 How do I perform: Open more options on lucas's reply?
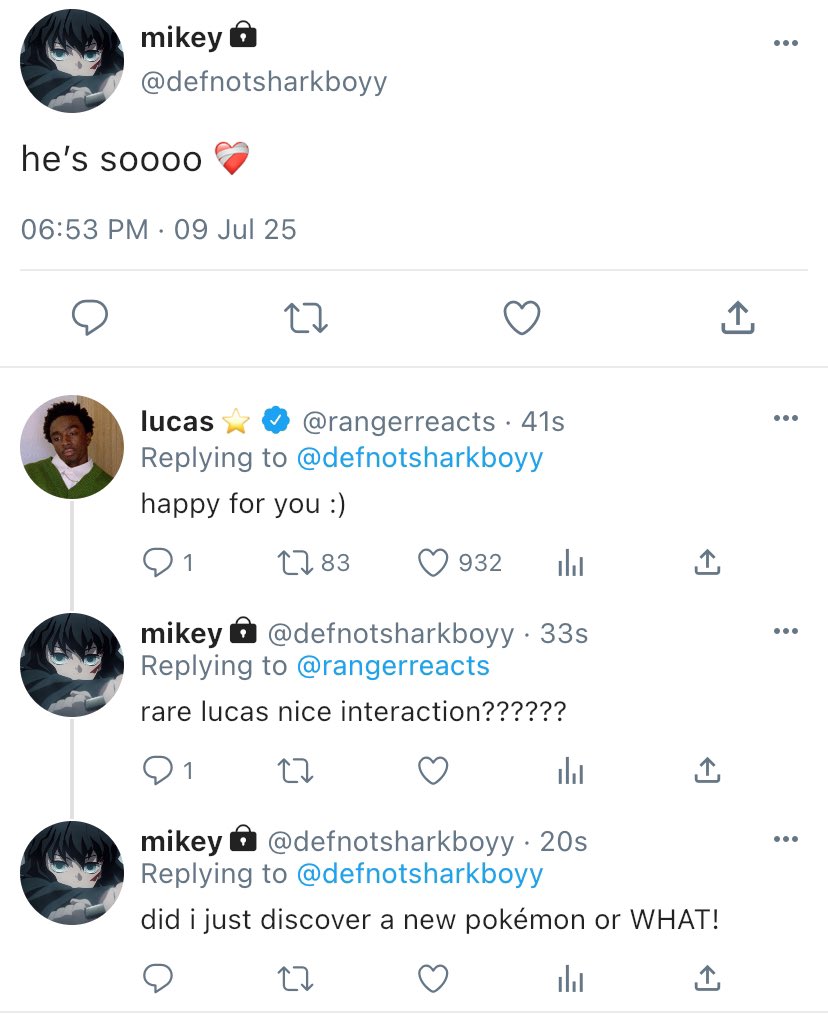786,418
